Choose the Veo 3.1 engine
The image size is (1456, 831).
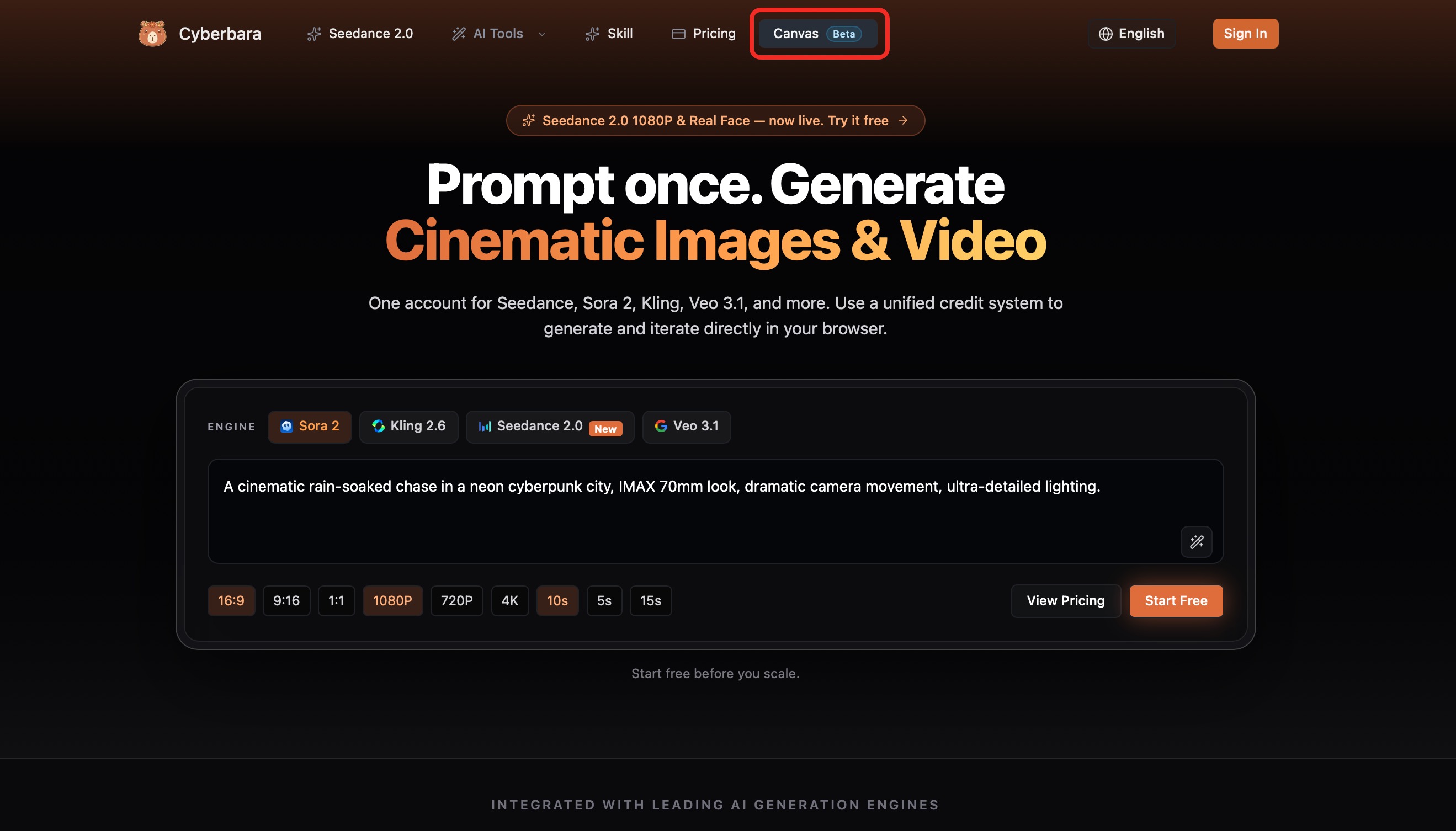click(687, 427)
